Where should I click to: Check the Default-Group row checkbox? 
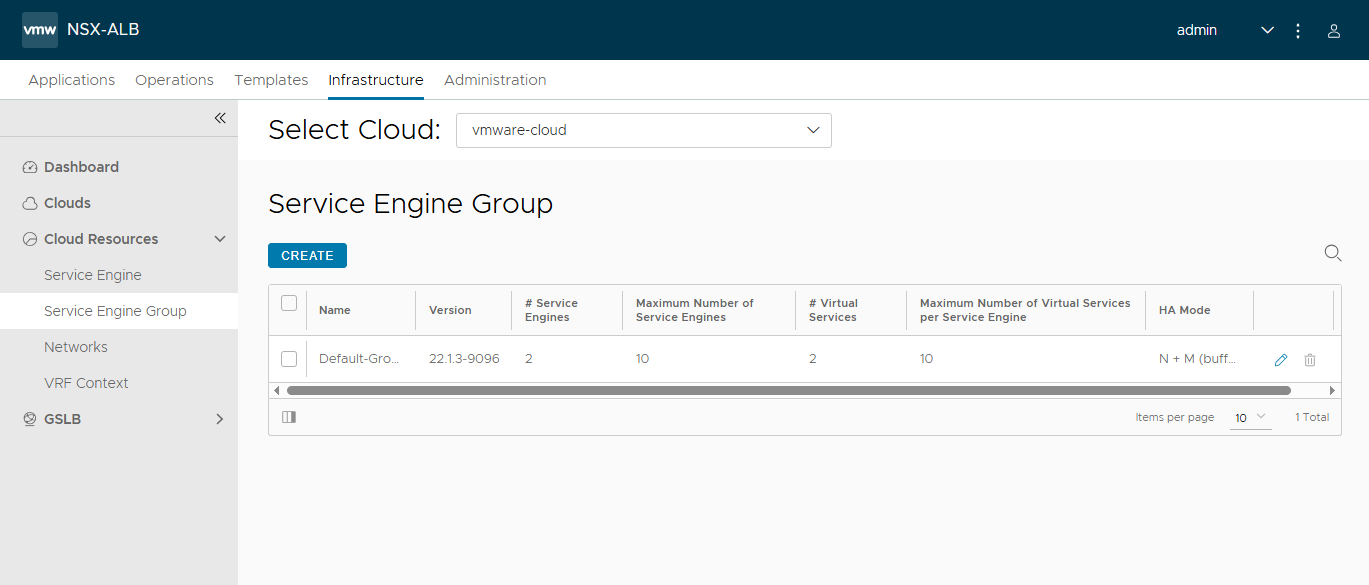click(289, 359)
